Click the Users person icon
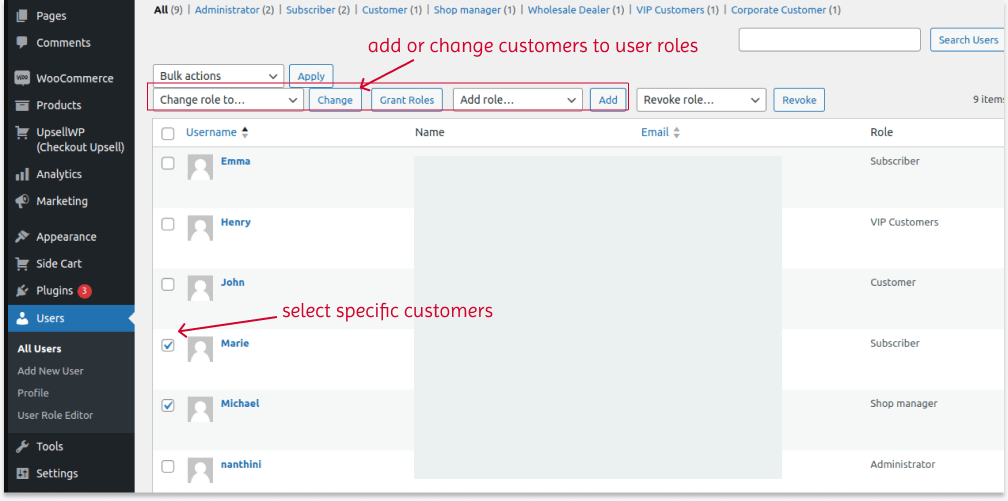The height and width of the screenshot is (501, 1008). (22, 318)
